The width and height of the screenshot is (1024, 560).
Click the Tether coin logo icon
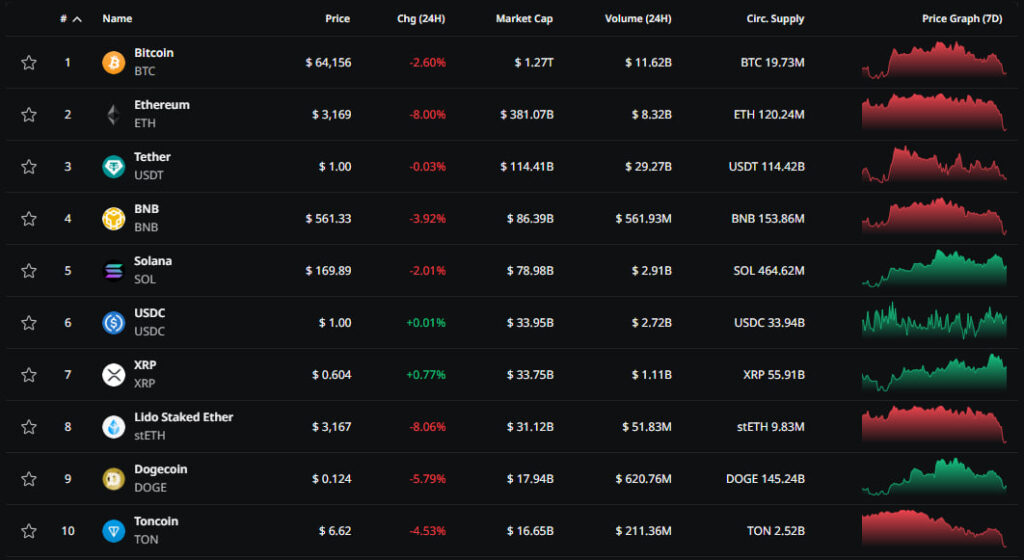click(114, 167)
